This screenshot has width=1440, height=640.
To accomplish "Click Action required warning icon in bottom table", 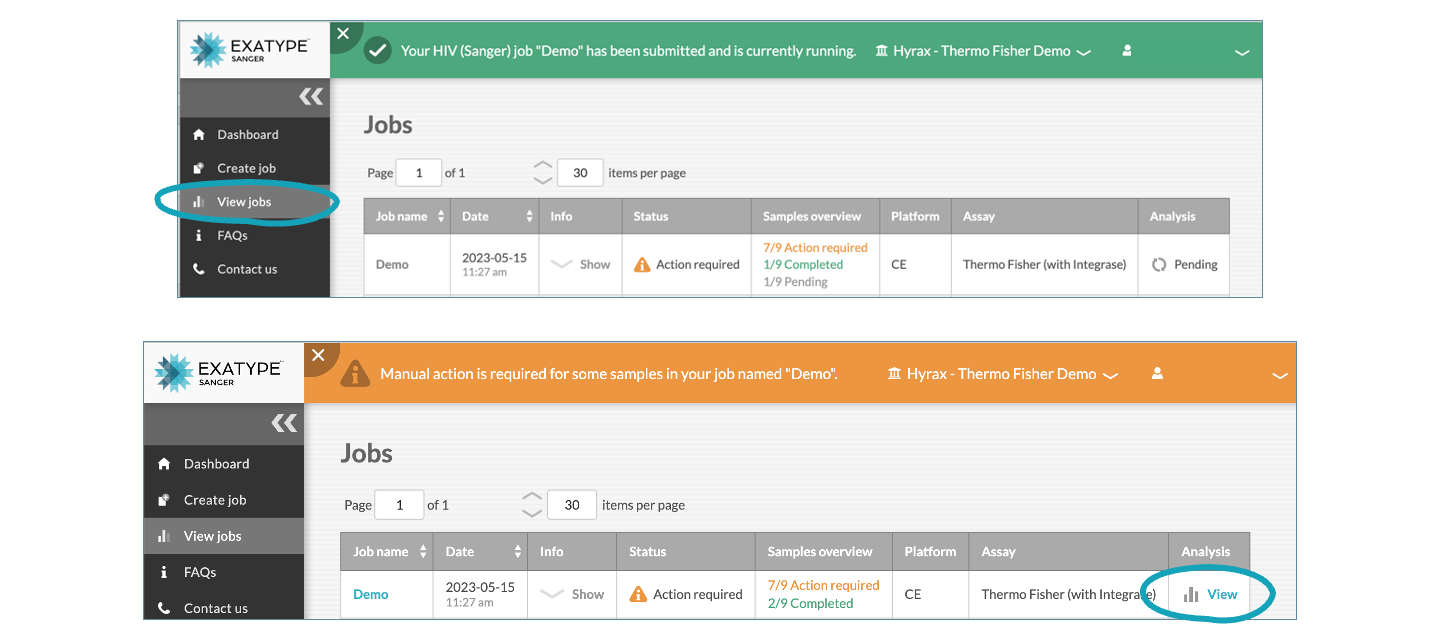I will click(x=638, y=594).
